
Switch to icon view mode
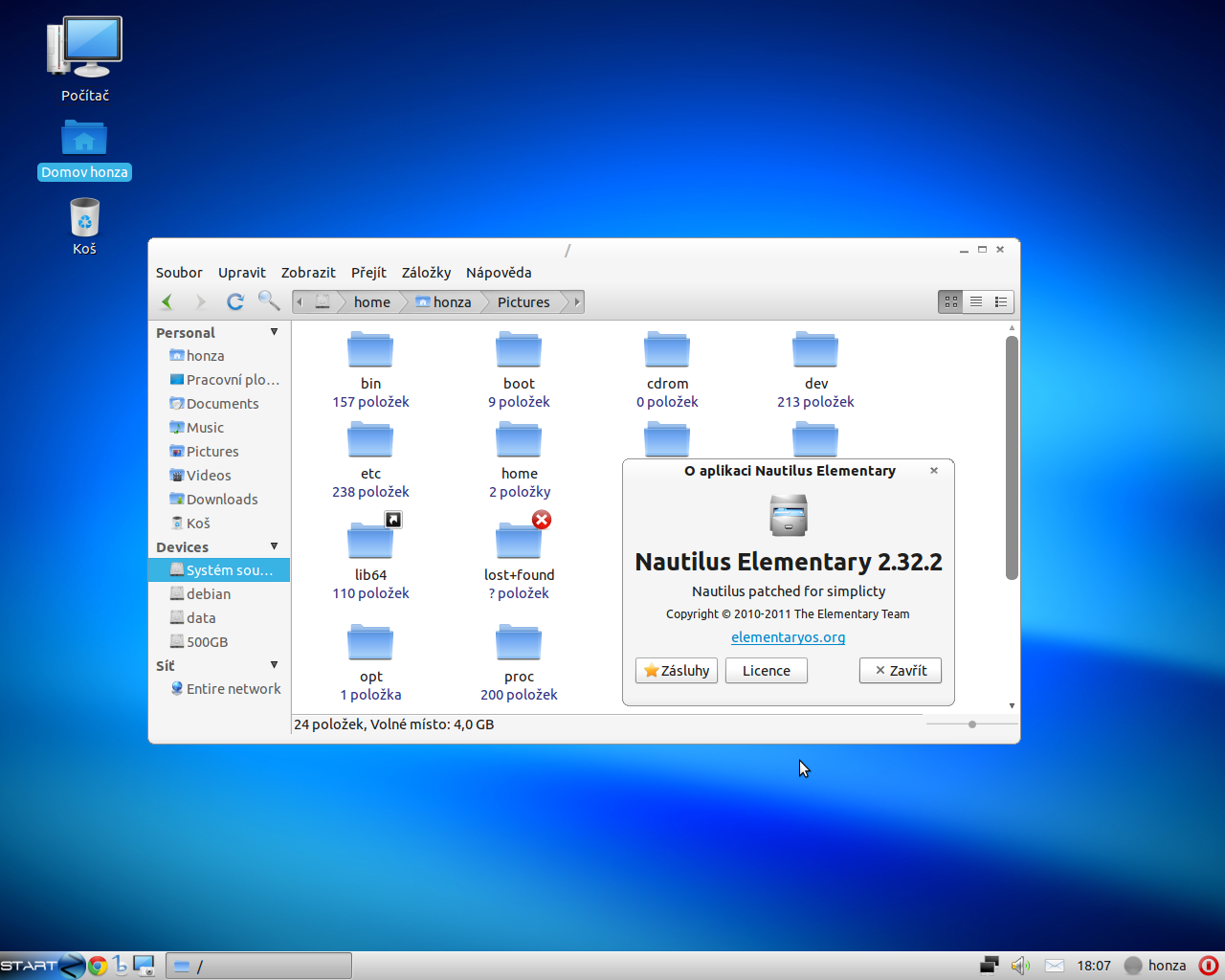tap(951, 301)
